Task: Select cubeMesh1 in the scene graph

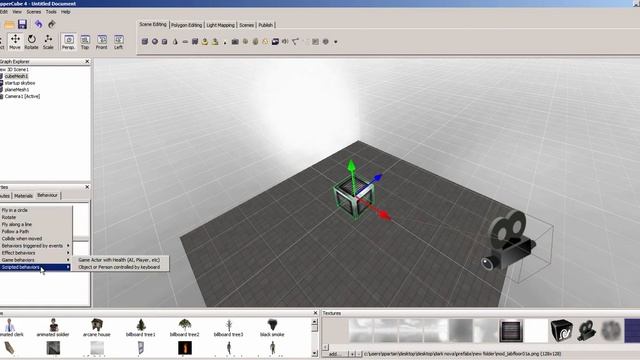Action: pyautogui.click(x=16, y=76)
